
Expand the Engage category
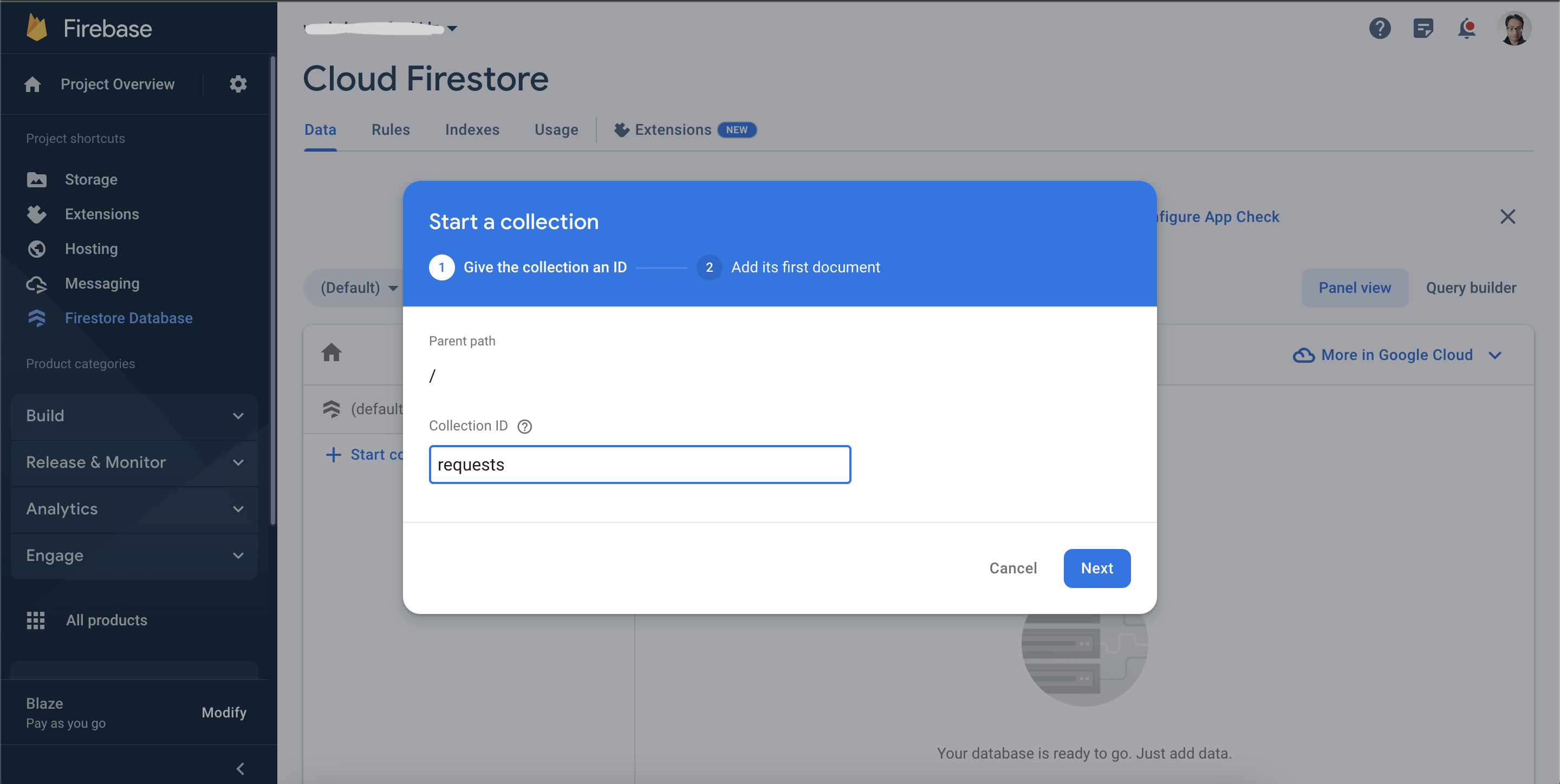[x=134, y=556]
